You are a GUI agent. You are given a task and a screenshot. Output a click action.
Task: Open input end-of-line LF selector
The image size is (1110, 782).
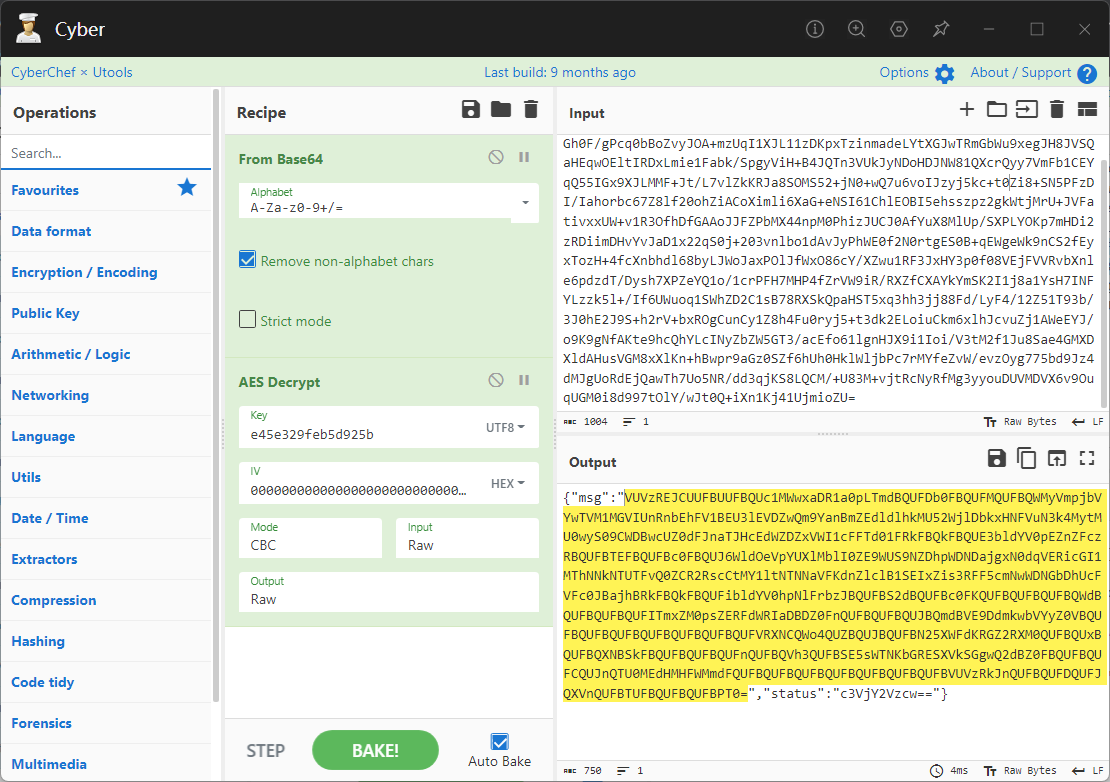1087,422
